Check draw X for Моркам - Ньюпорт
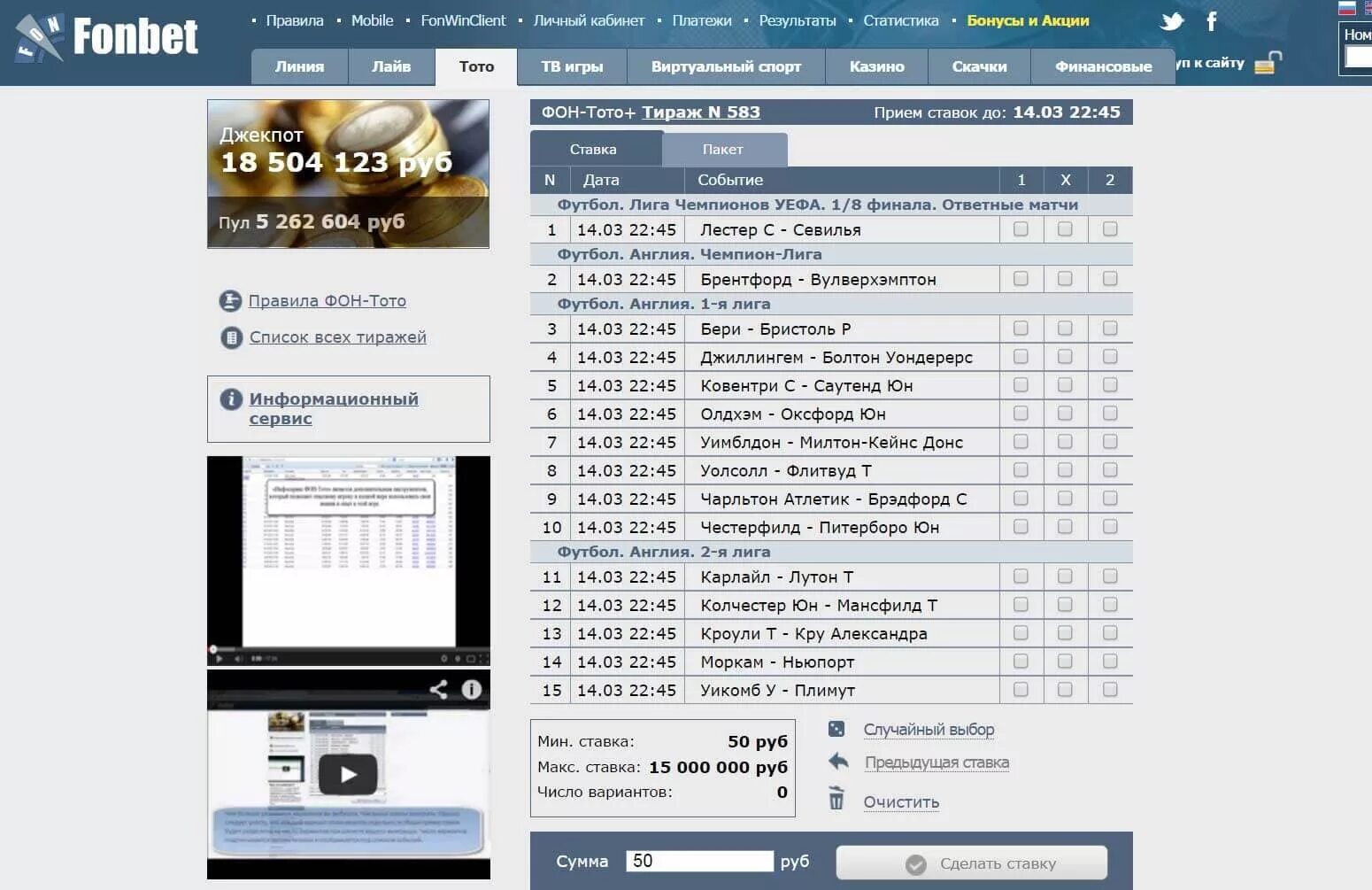Viewport: 1372px width, 890px height. [x=1065, y=662]
